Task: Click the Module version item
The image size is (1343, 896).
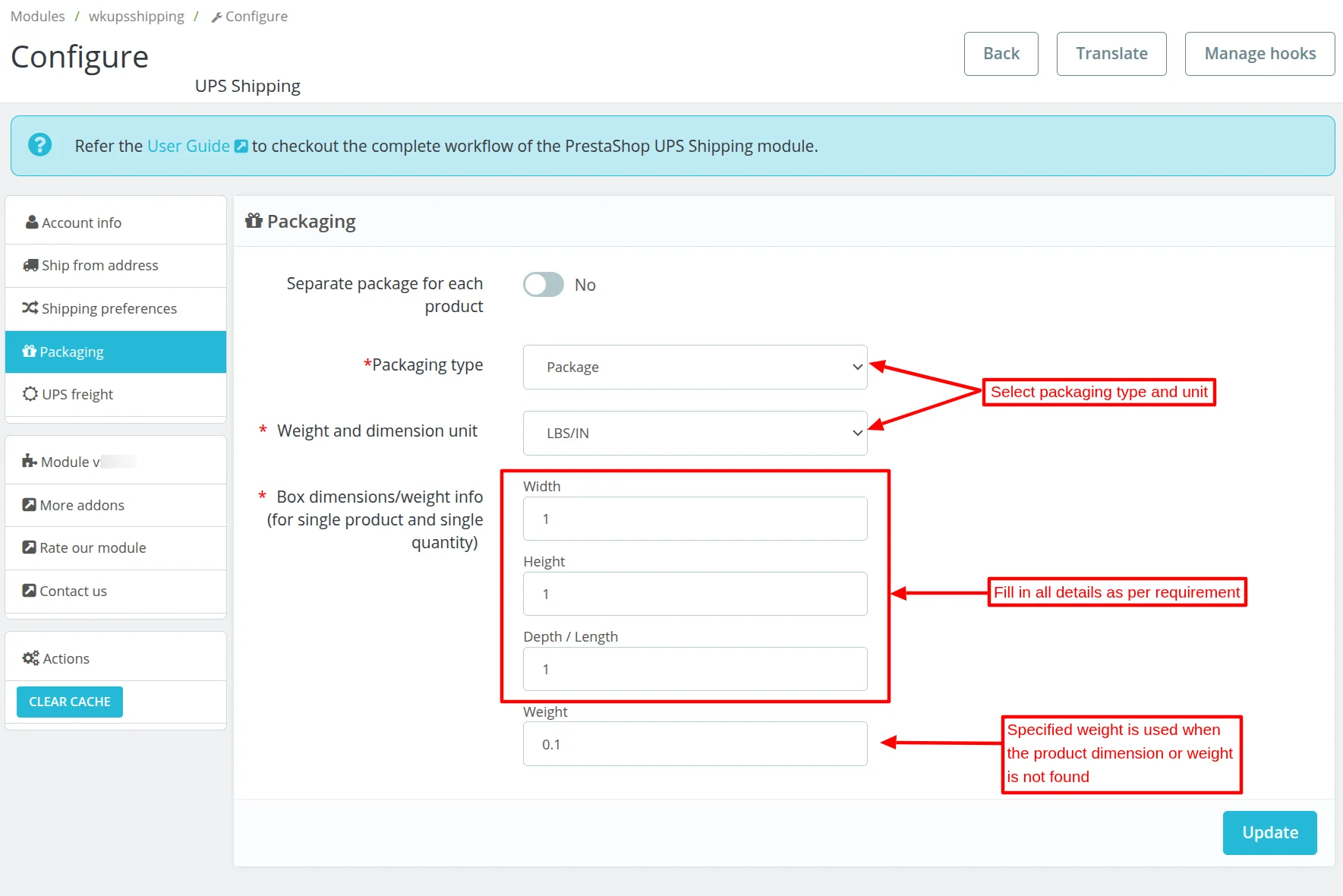Action: coord(116,462)
